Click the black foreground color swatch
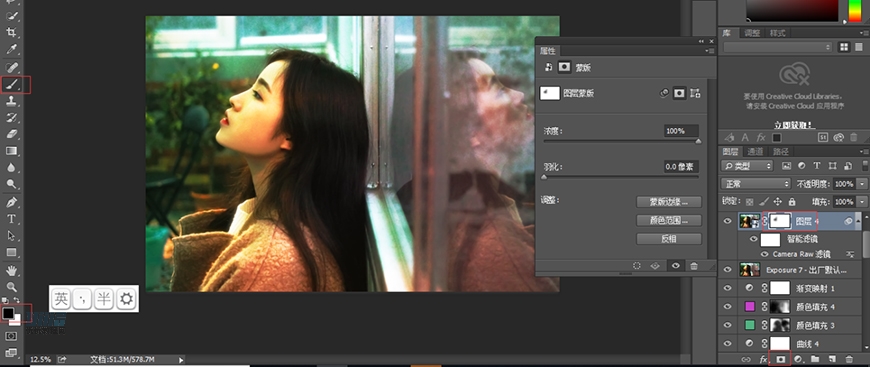This screenshot has width=870, height=367. click(x=8, y=313)
